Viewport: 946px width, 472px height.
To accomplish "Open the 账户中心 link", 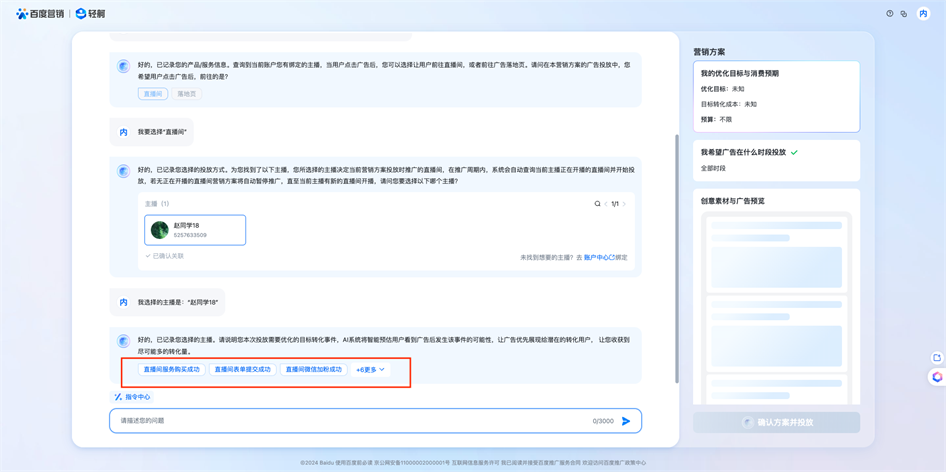I will click(x=599, y=258).
